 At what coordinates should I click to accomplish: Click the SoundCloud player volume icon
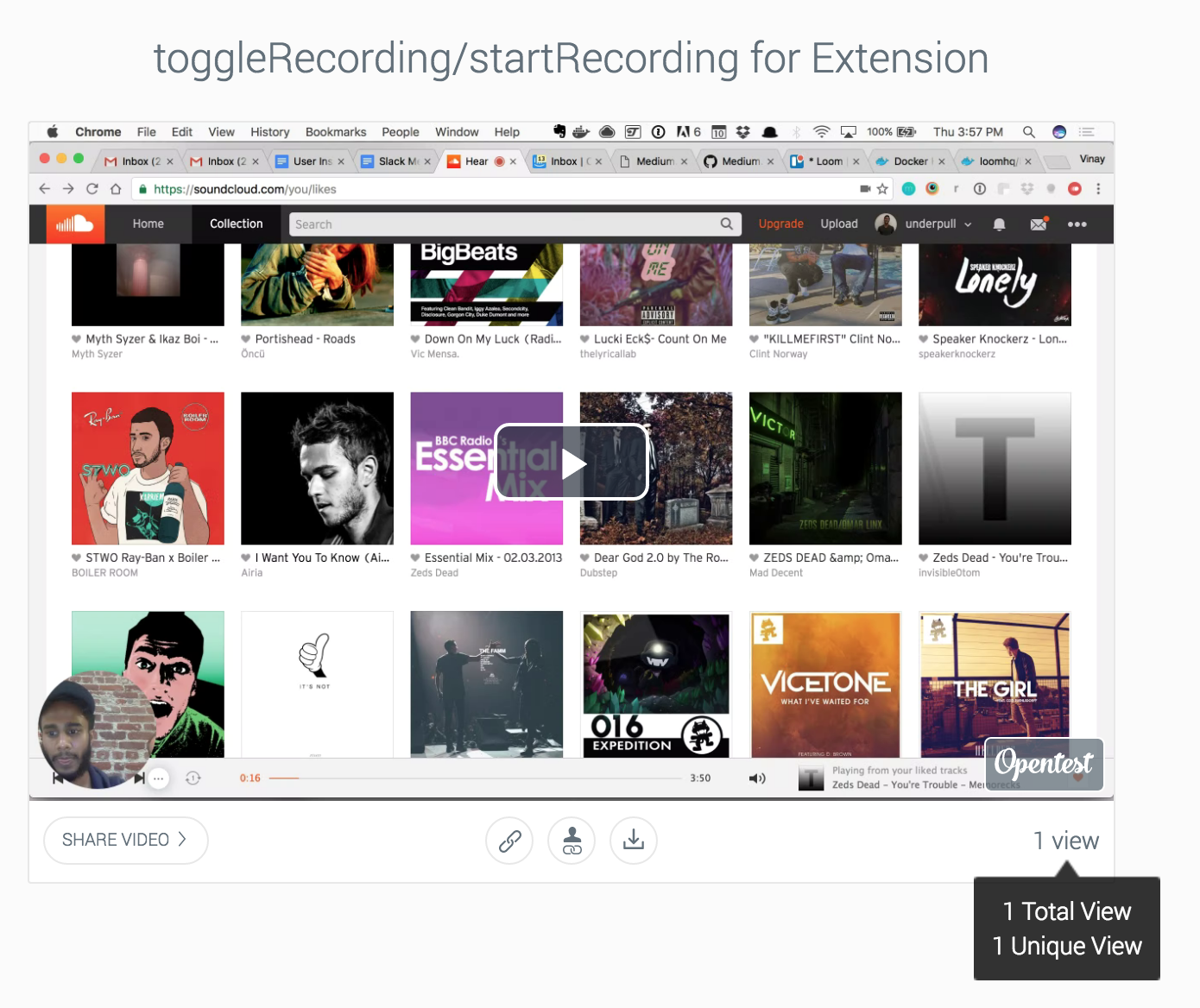tap(757, 778)
